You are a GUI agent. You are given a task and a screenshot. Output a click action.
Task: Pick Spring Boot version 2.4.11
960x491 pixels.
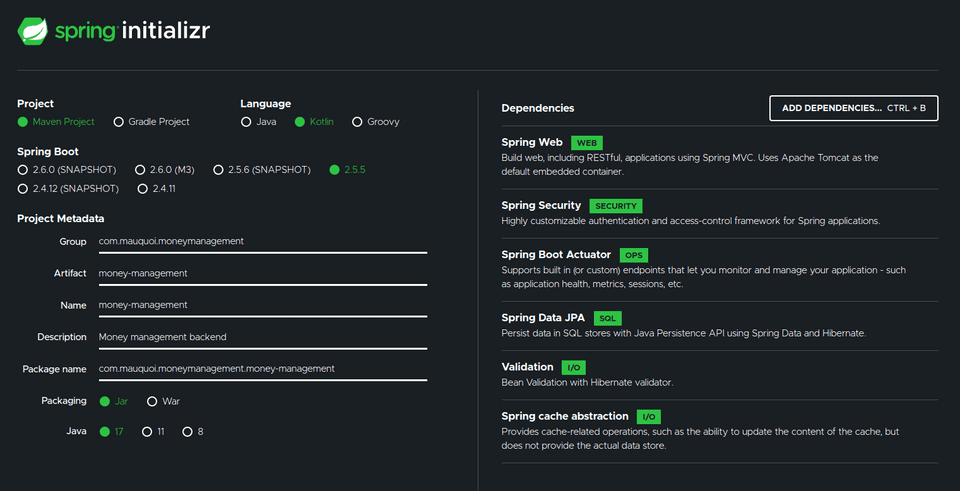[x=143, y=189]
